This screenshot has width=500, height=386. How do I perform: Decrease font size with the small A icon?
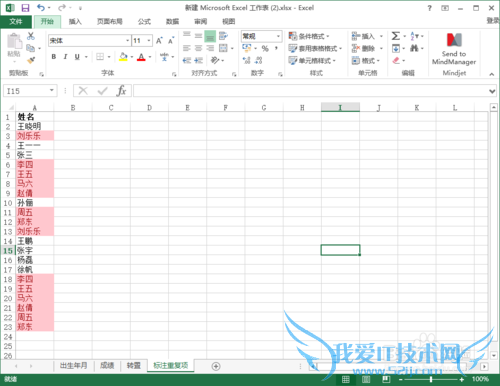(x=171, y=40)
